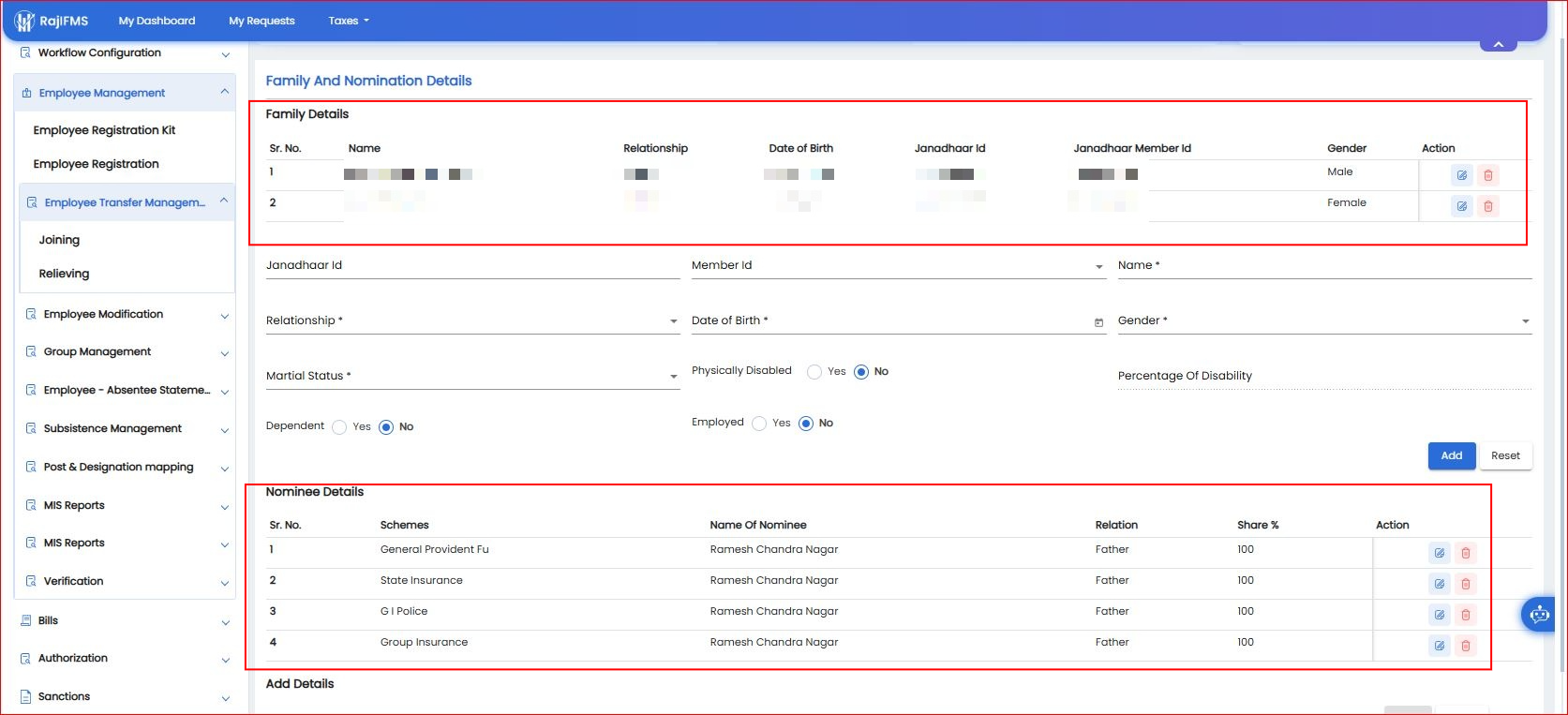
Task: Open the Marital Status dropdown
Action: click(x=472, y=377)
